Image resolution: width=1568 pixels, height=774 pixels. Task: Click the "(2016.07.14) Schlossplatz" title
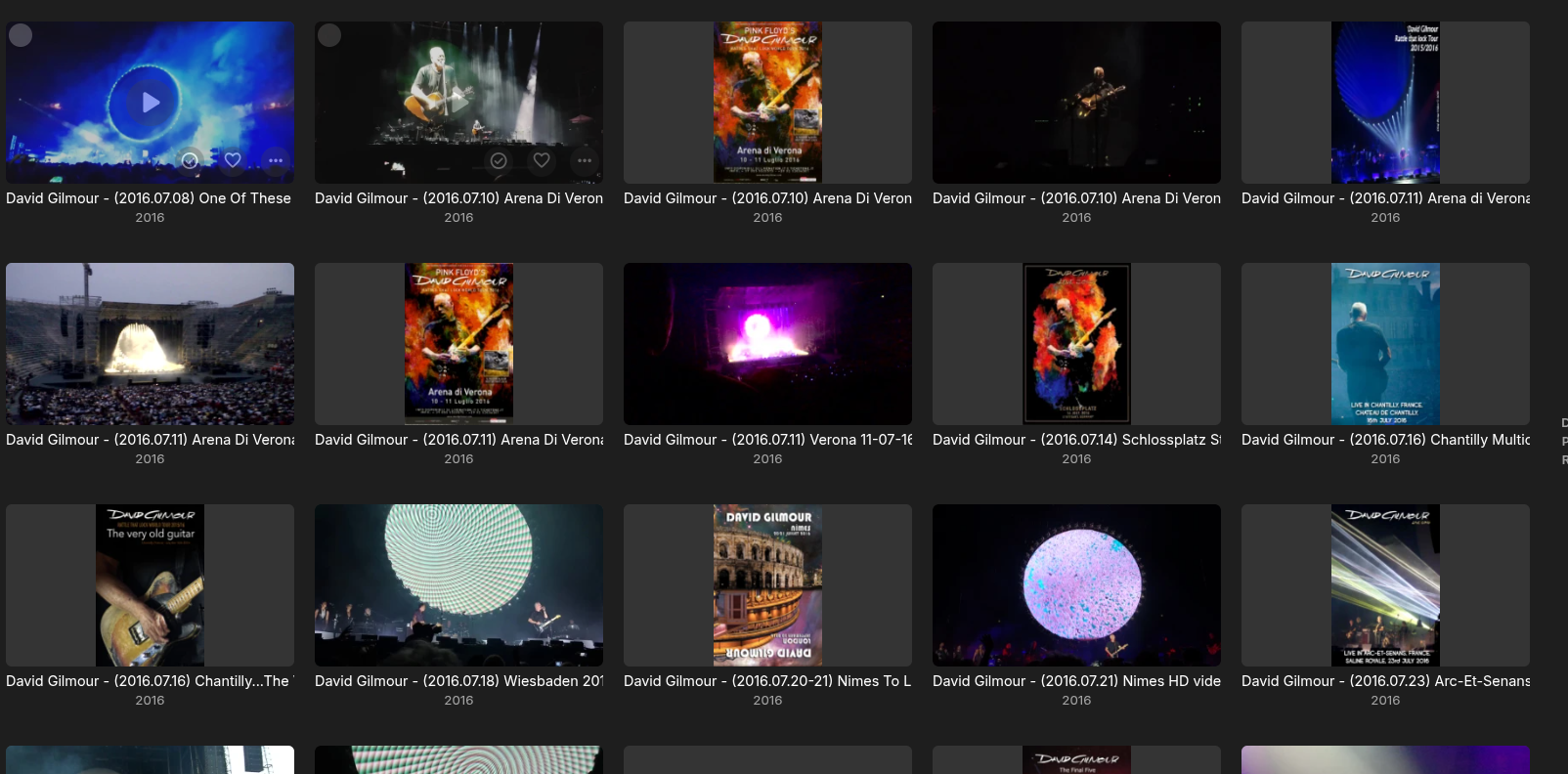point(1076,440)
